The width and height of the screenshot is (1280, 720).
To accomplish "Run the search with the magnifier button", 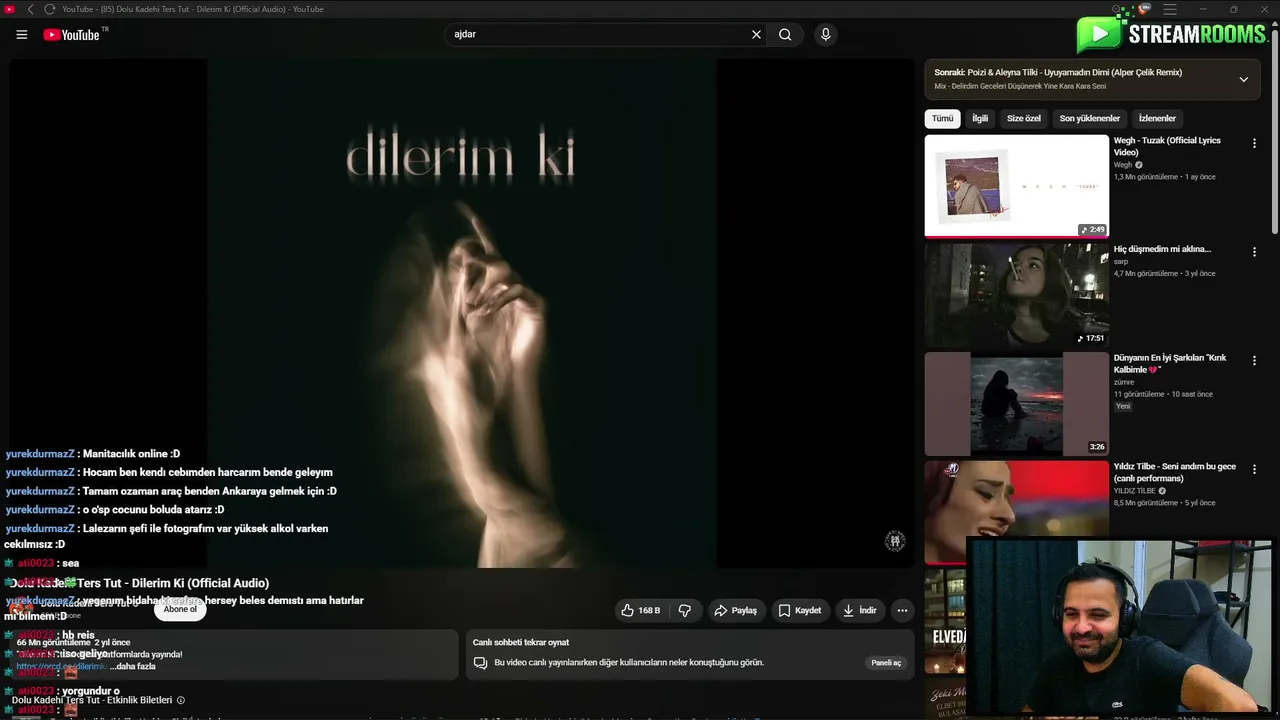I will (x=785, y=35).
